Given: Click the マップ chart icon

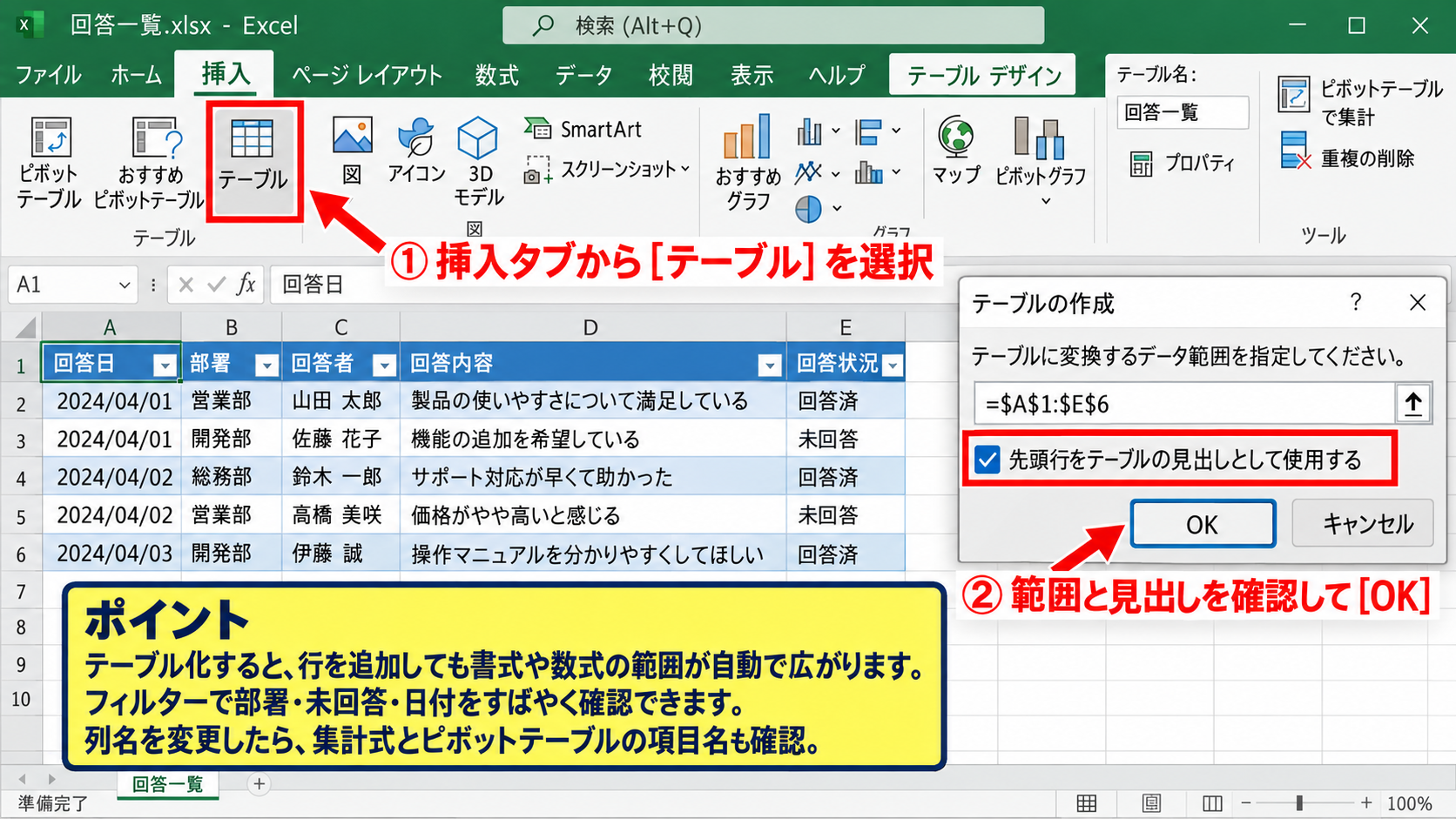Looking at the screenshot, I should (956, 150).
